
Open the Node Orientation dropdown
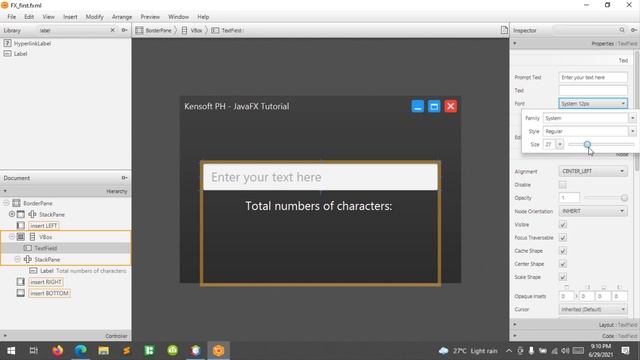click(x=593, y=211)
